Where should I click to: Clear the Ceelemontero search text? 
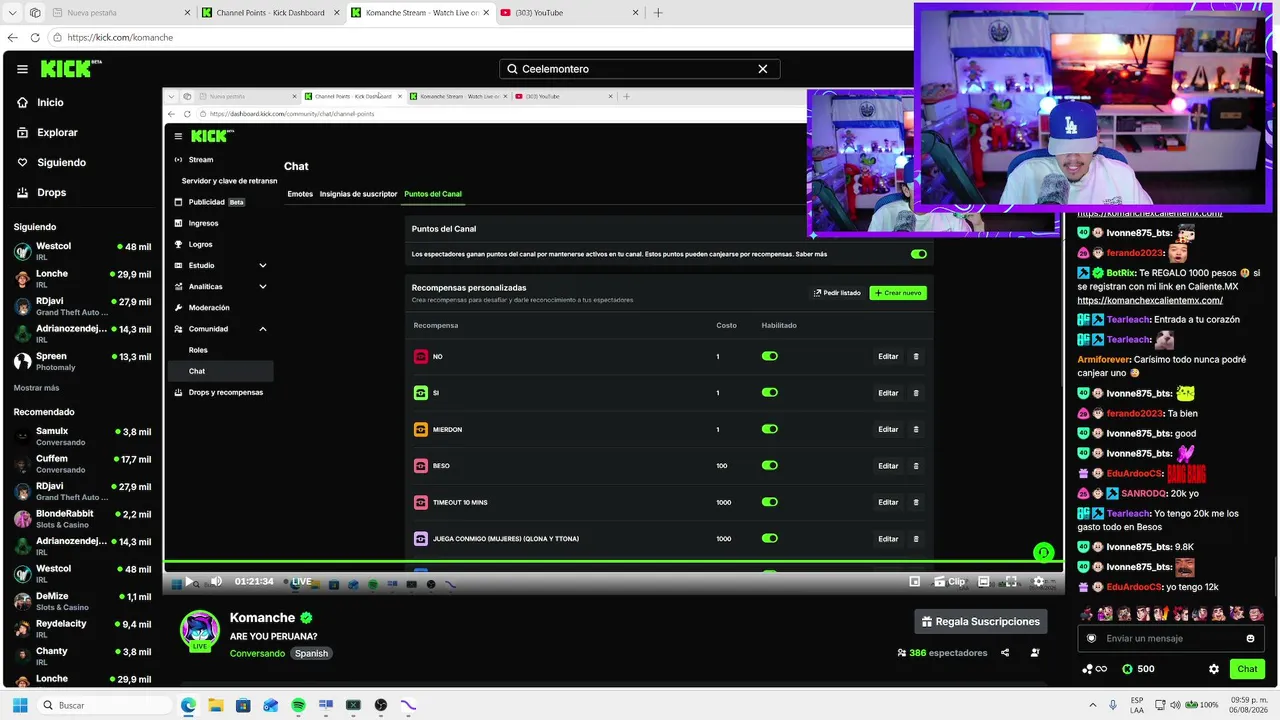coord(763,69)
